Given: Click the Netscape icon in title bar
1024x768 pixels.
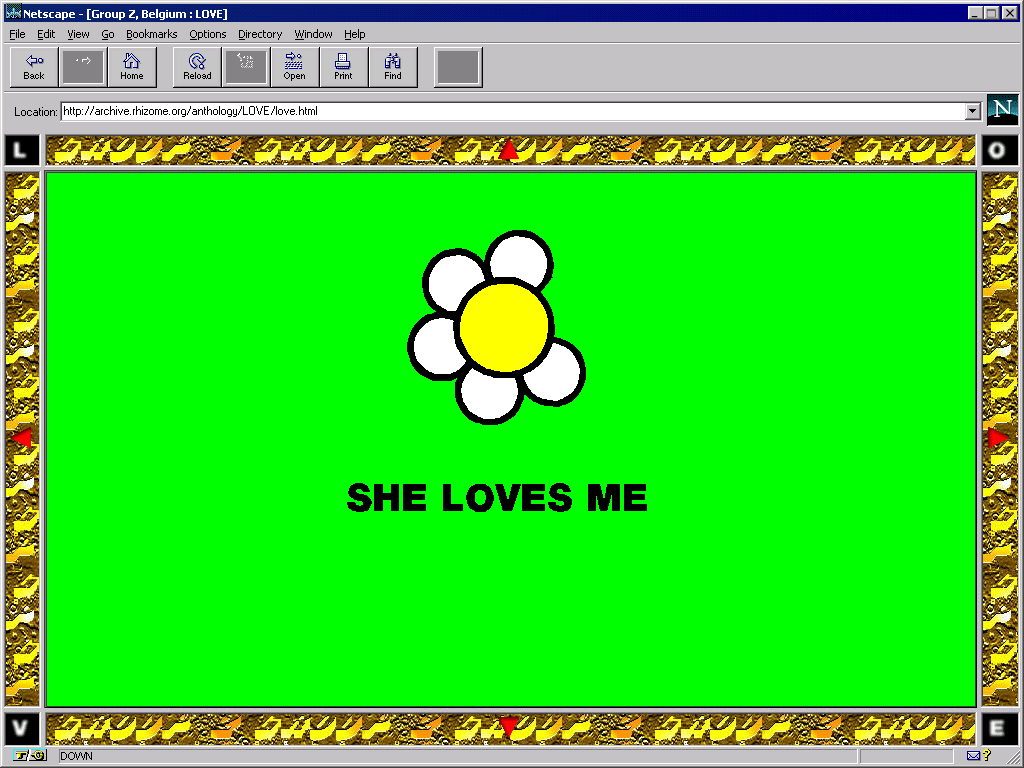Looking at the screenshot, I should point(12,13).
